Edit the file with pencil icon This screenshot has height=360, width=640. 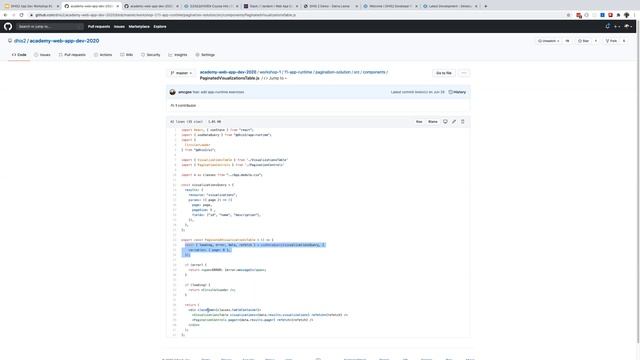point(454,122)
